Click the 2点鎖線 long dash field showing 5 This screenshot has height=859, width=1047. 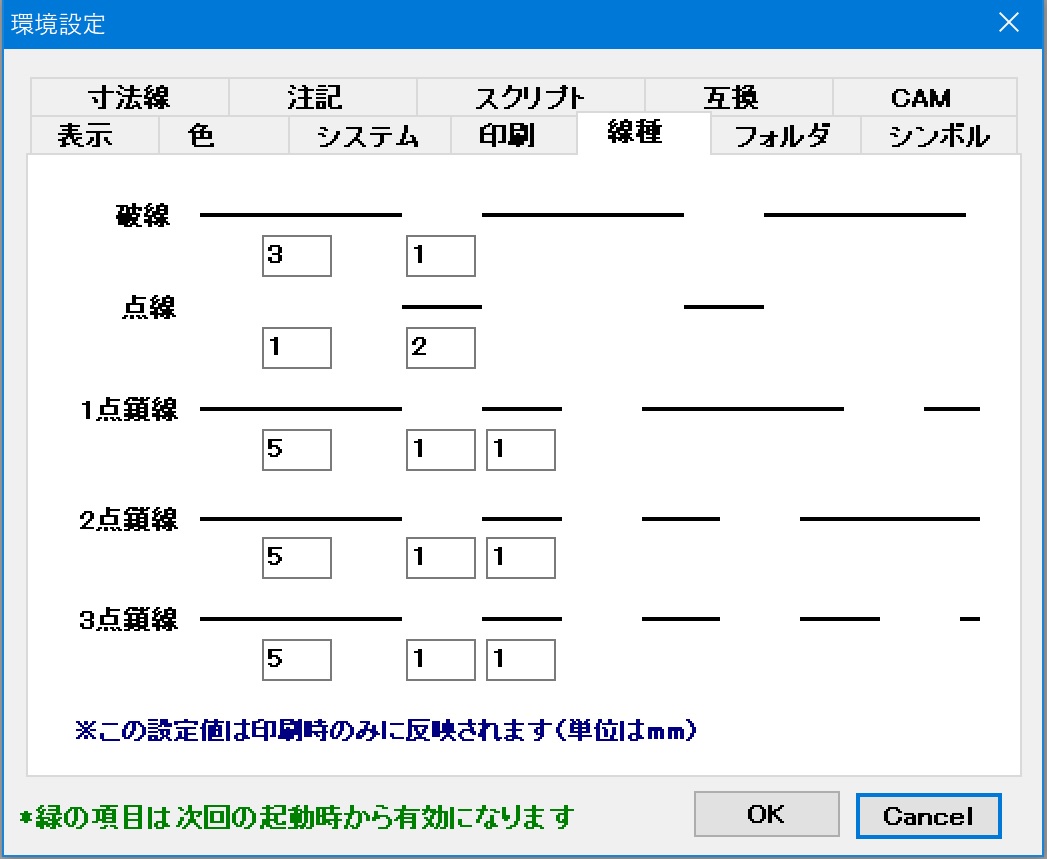[x=296, y=558]
